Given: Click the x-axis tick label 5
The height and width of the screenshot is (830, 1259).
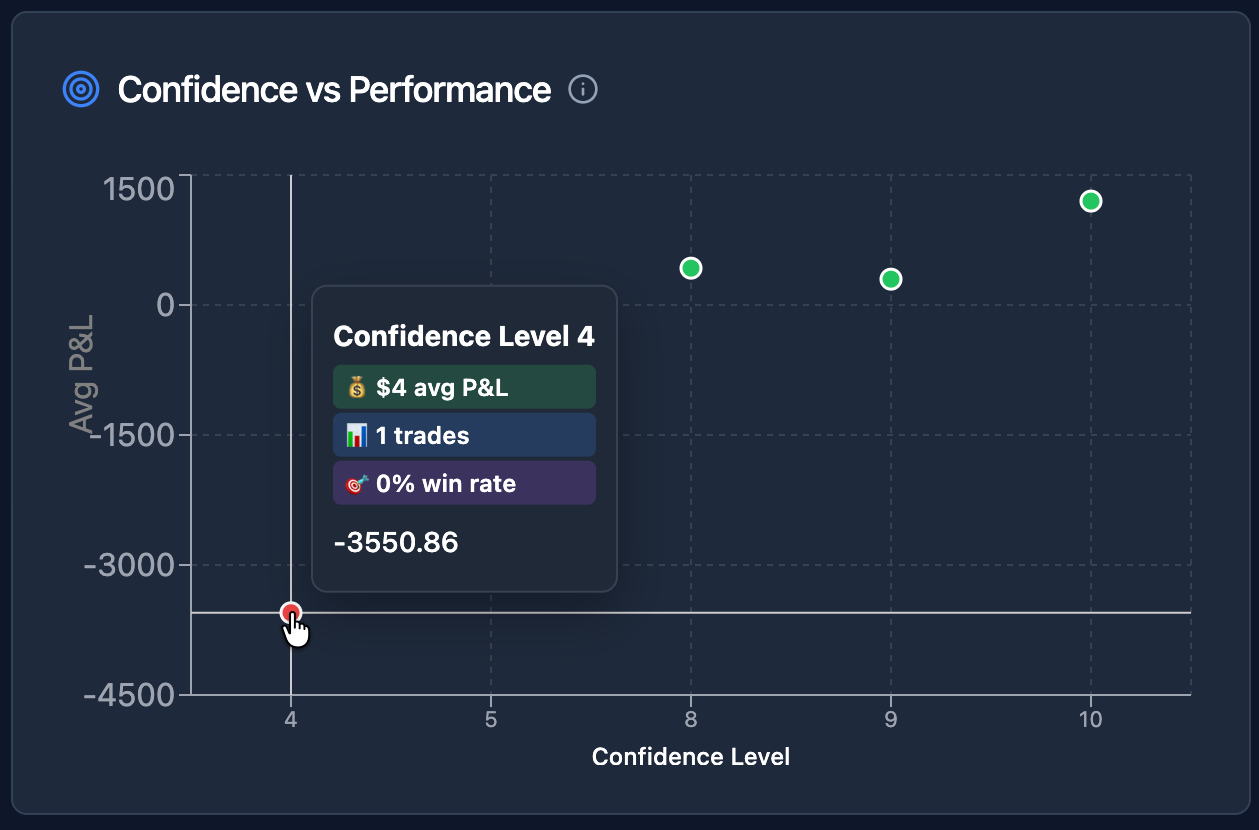Looking at the screenshot, I should [491, 720].
